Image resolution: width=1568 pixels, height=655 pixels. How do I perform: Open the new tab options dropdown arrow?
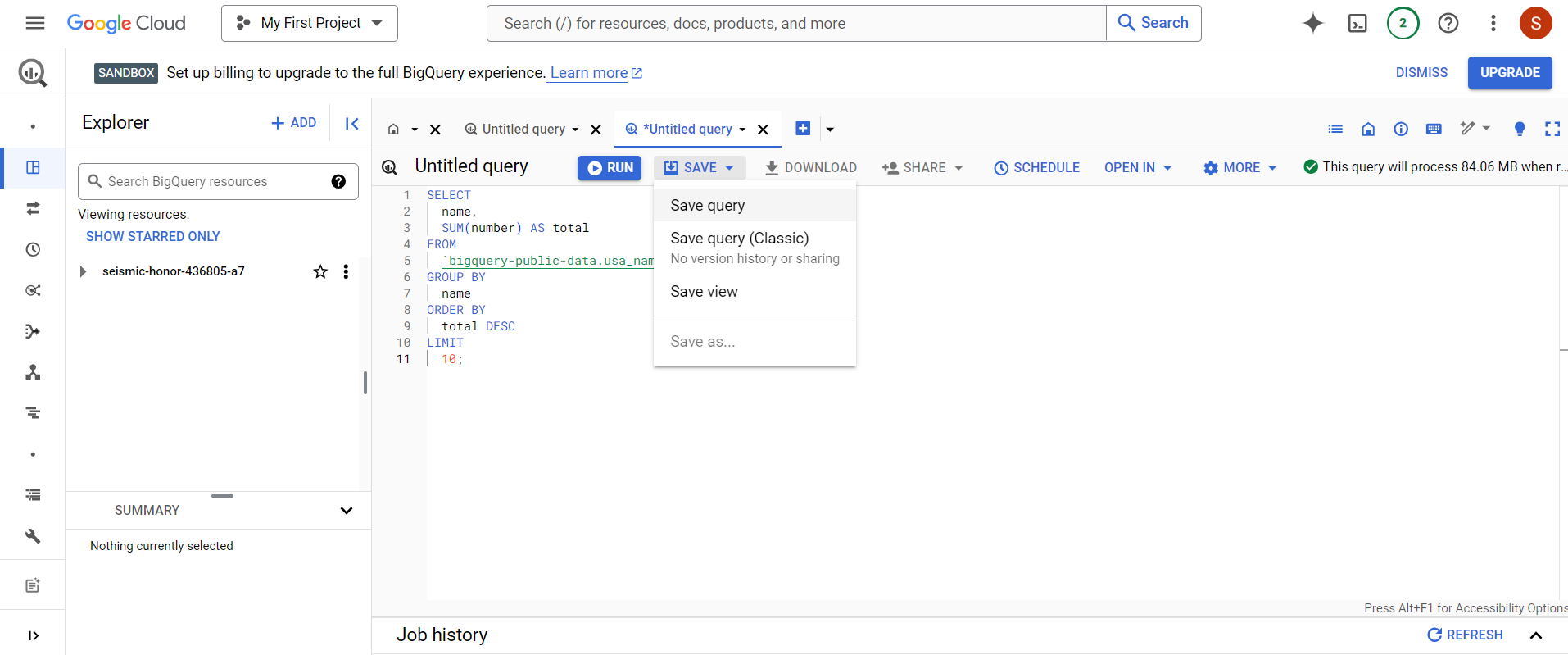[x=830, y=129]
